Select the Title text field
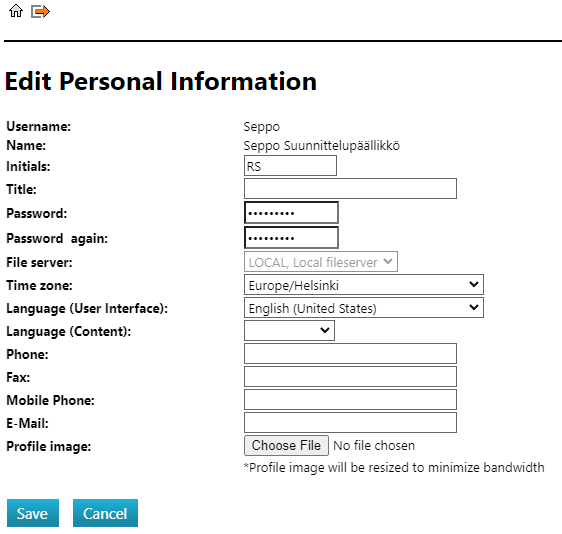 [350, 189]
